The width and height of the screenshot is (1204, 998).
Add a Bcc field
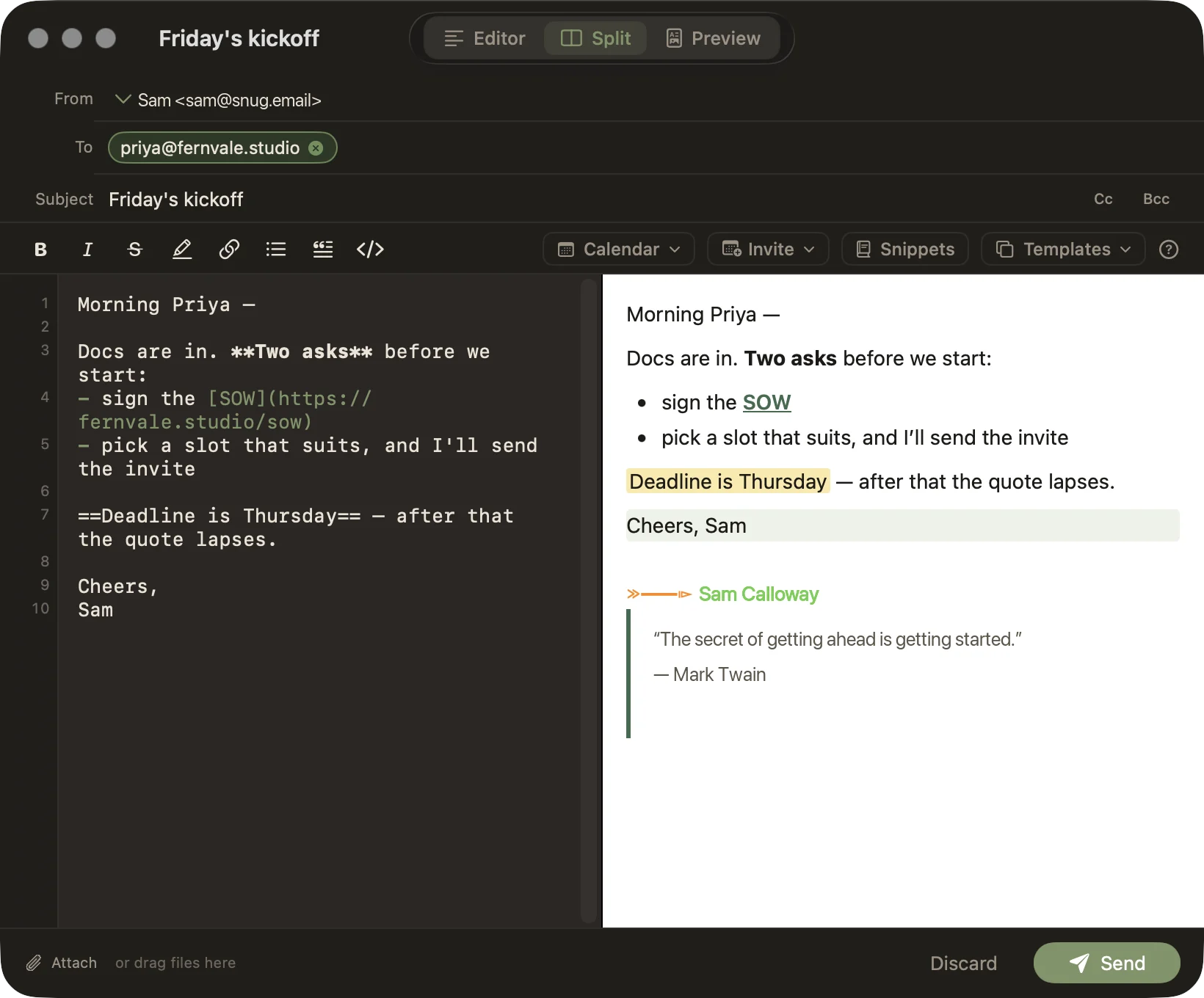(1156, 199)
